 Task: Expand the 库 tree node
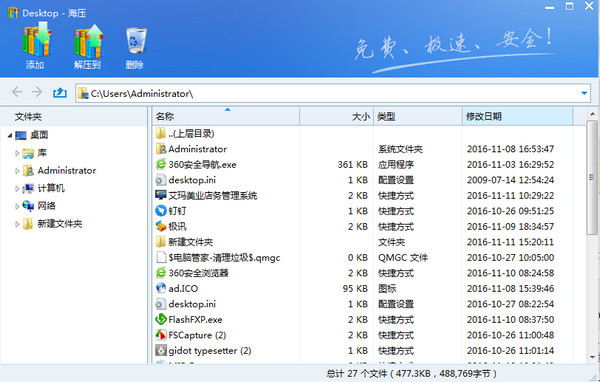17,153
